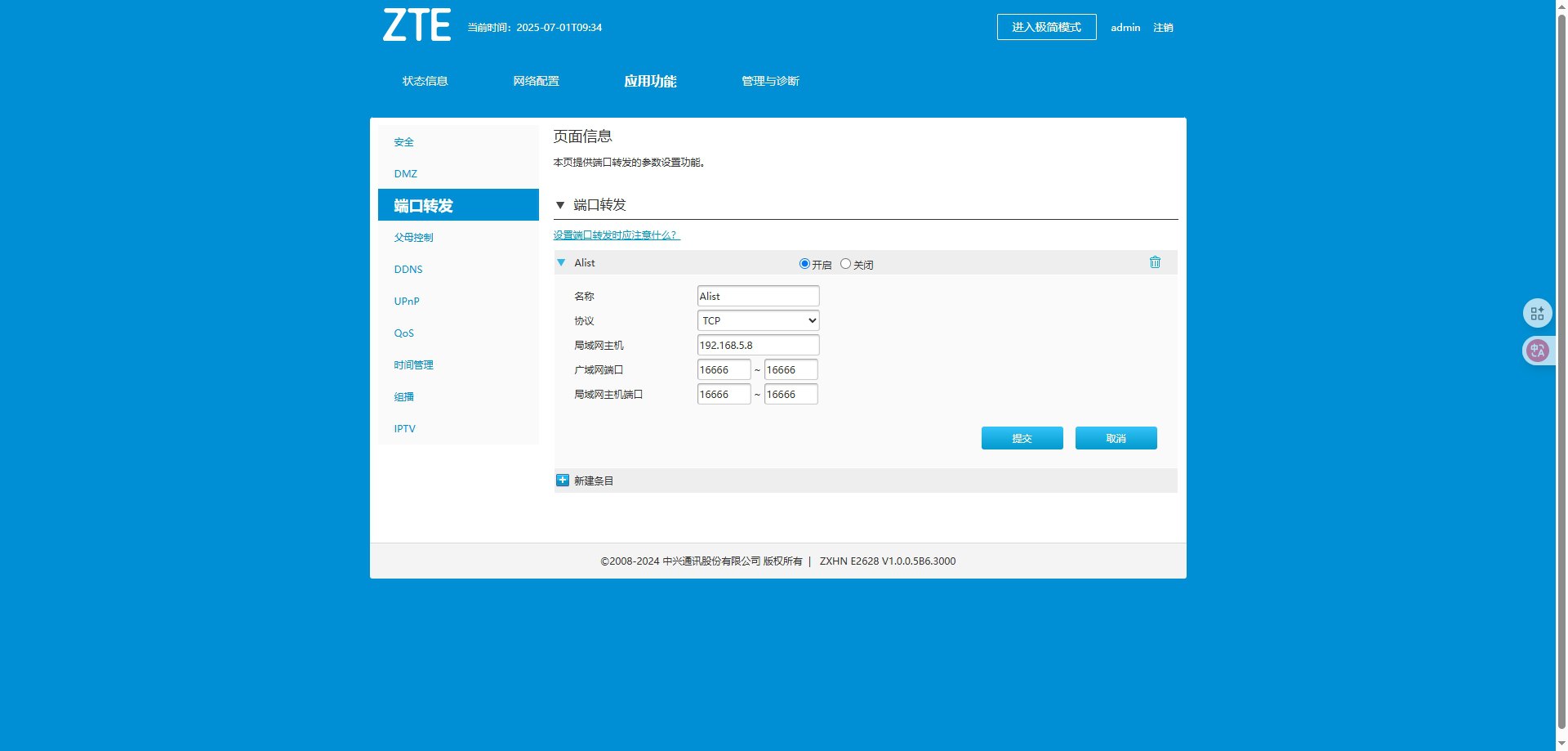Open the port forwarding notes help link

[x=617, y=235]
